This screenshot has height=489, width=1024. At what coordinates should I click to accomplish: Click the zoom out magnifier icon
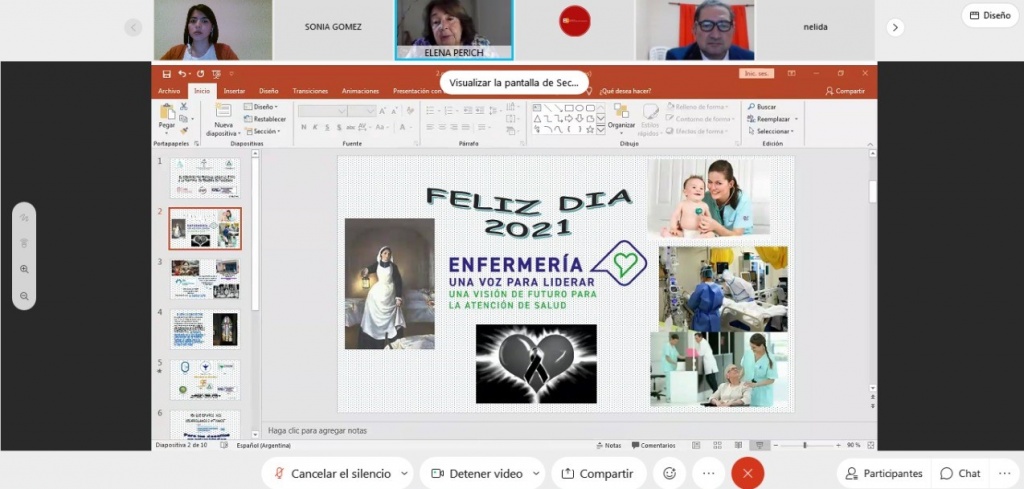tap(24, 296)
